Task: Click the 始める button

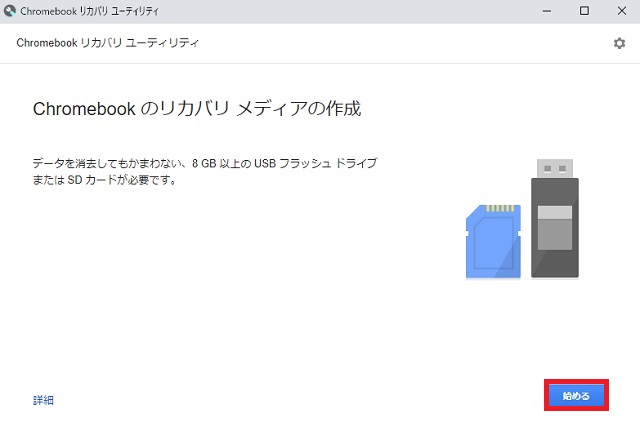Action: click(576, 395)
